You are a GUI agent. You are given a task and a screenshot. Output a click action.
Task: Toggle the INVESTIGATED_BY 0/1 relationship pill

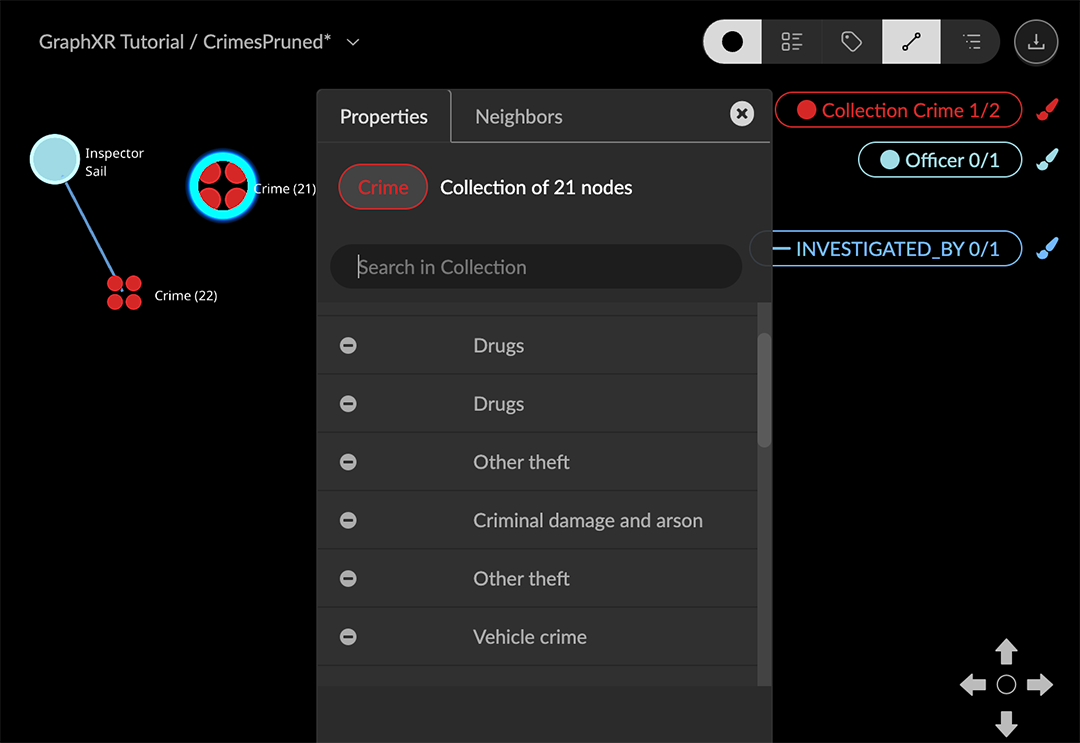tap(896, 249)
